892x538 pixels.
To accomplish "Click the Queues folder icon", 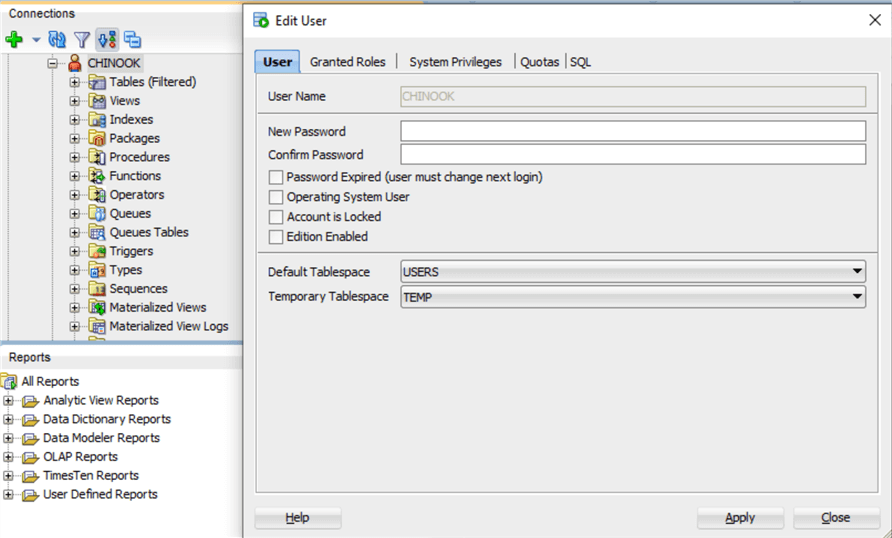I will [x=97, y=214].
